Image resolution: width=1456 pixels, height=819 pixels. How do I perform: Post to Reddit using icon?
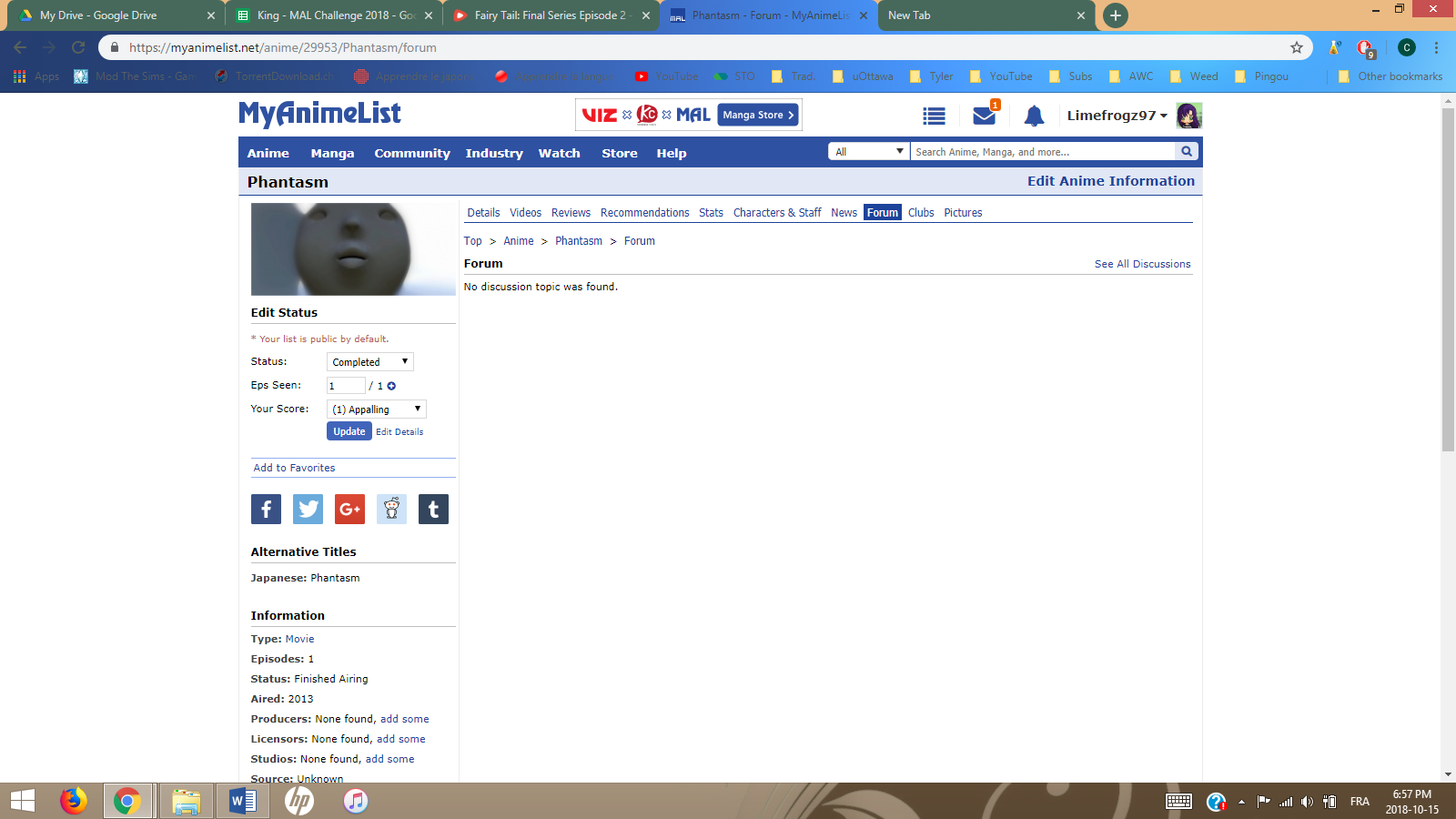pos(391,510)
